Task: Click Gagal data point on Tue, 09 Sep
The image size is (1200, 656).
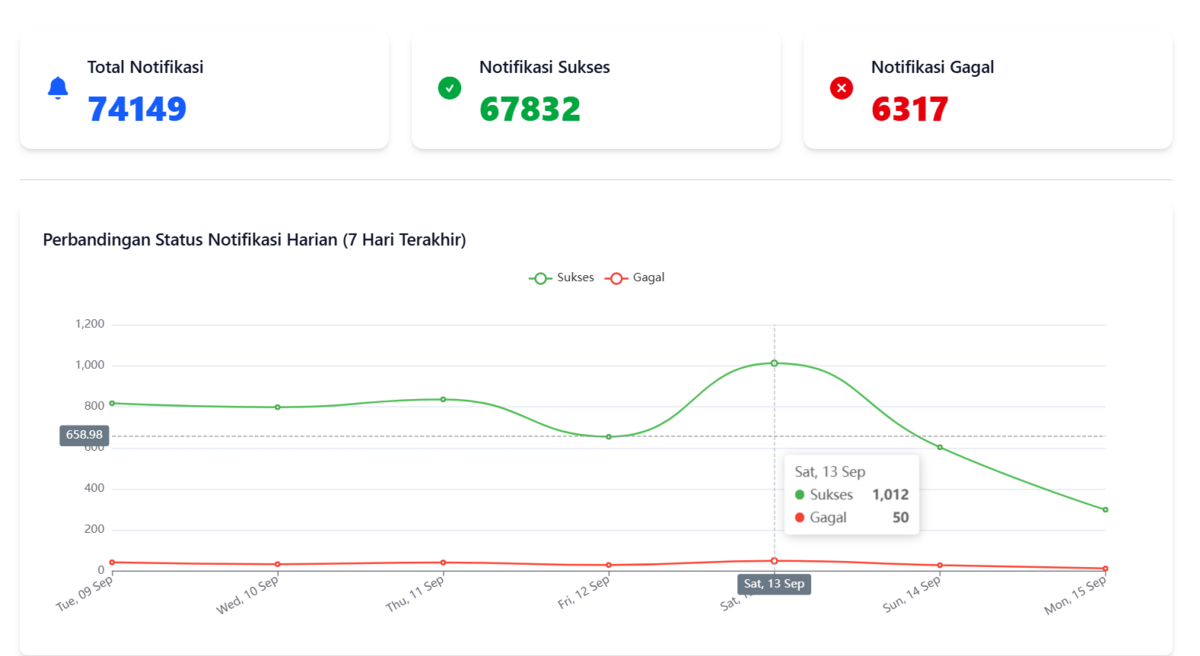Action: pyautogui.click(x=112, y=562)
